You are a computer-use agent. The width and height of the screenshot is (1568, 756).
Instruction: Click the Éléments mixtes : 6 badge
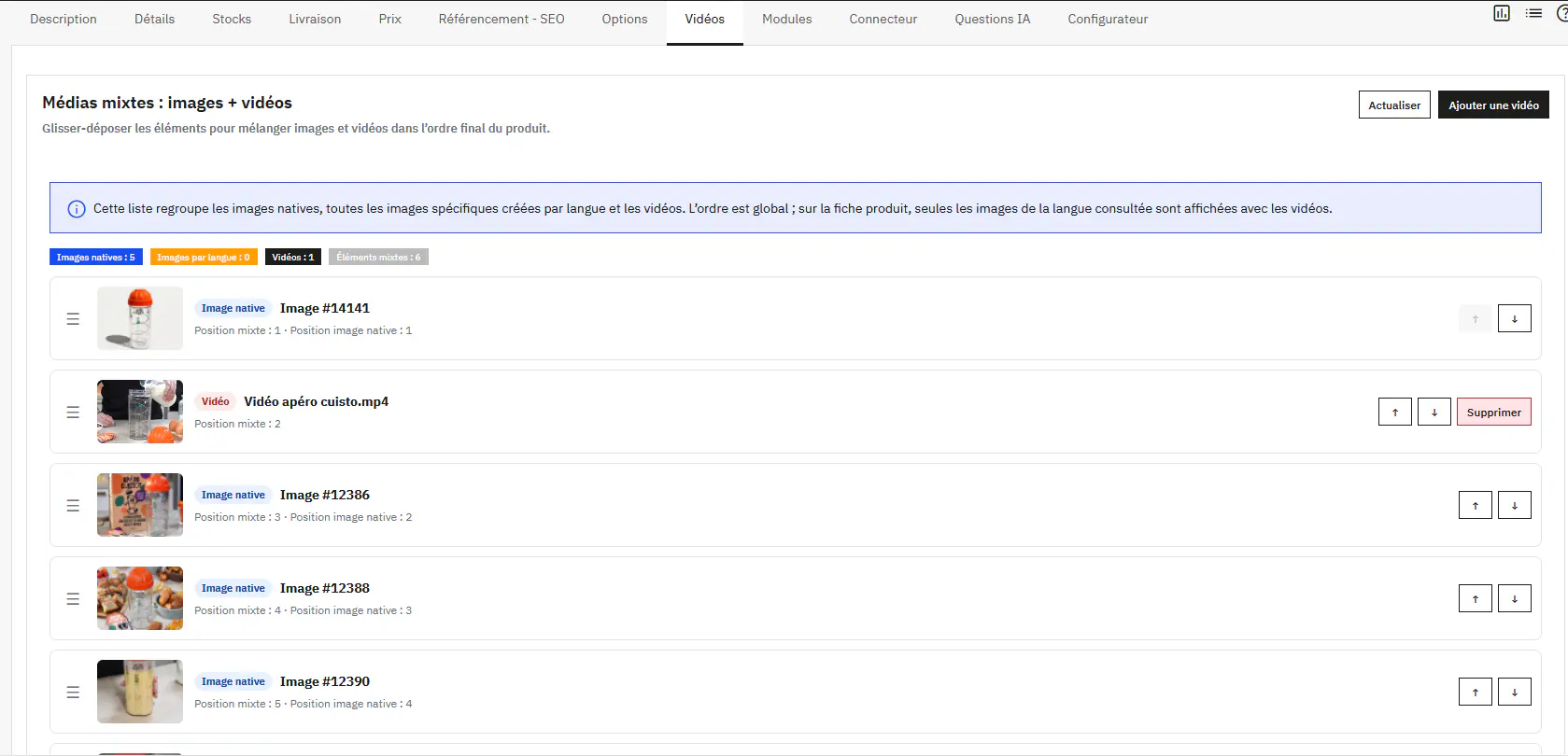[378, 257]
